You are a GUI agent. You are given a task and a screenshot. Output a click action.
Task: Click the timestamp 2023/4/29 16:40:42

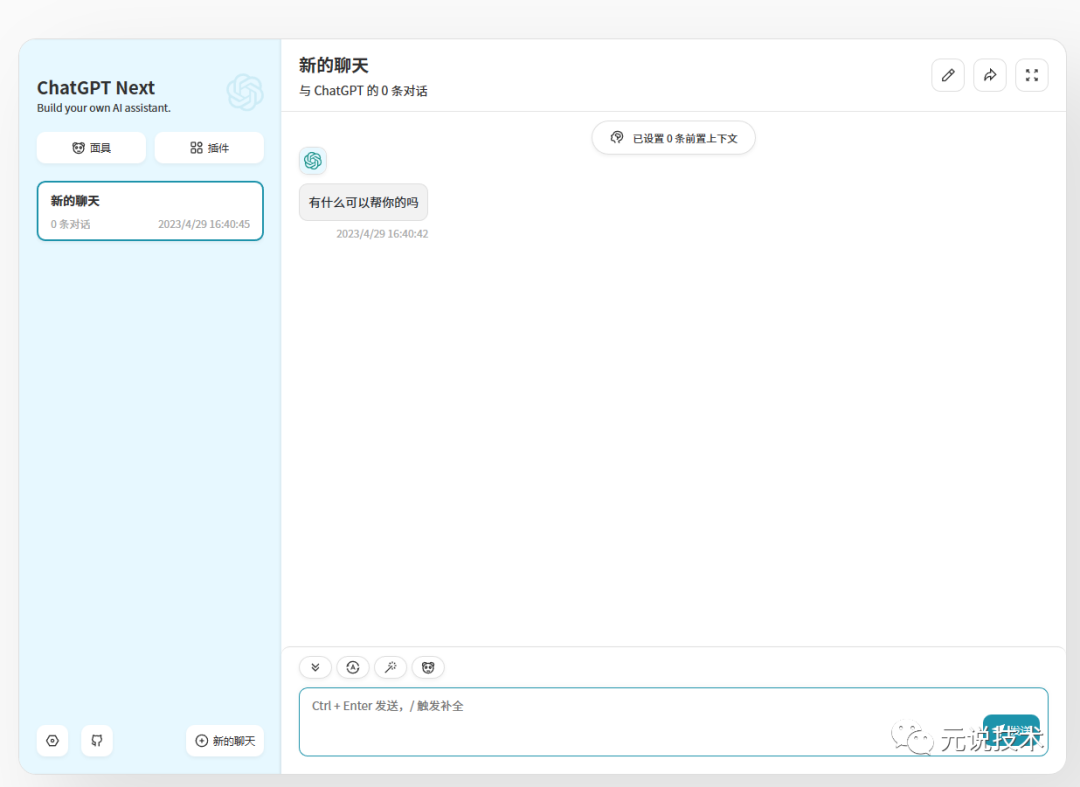(382, 234)
